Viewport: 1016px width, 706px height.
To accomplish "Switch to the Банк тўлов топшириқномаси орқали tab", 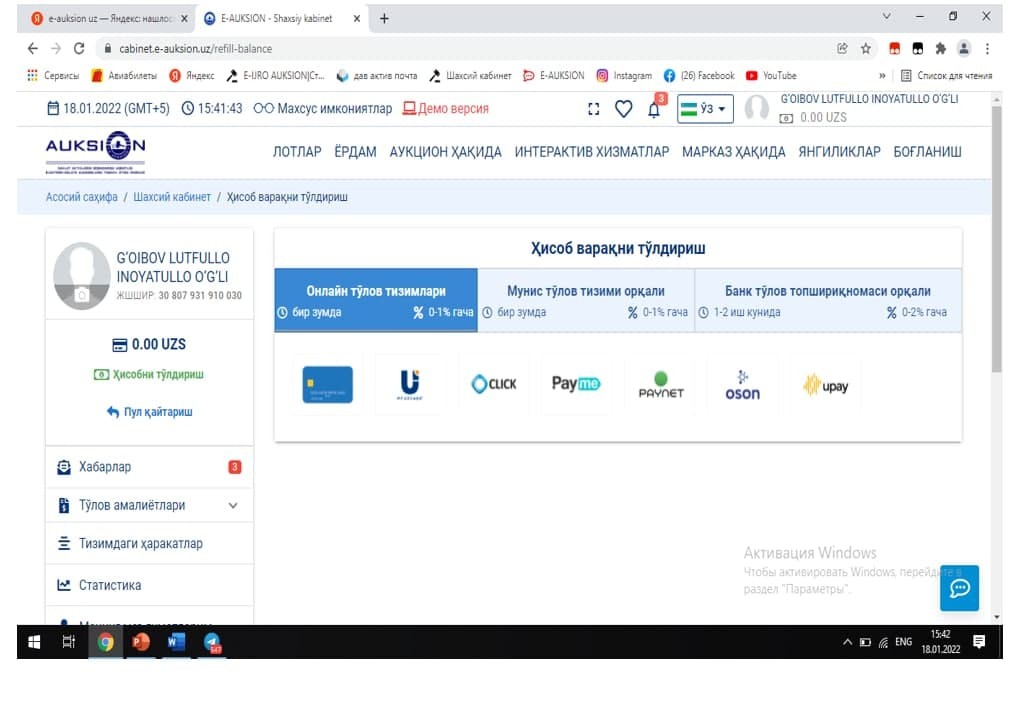I will click(x=828, y=301).
